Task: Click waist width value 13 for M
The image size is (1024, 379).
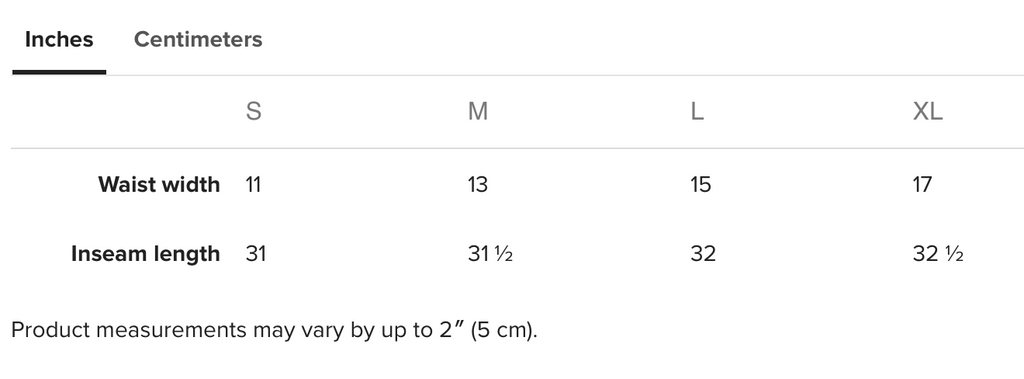Action: 477,185
